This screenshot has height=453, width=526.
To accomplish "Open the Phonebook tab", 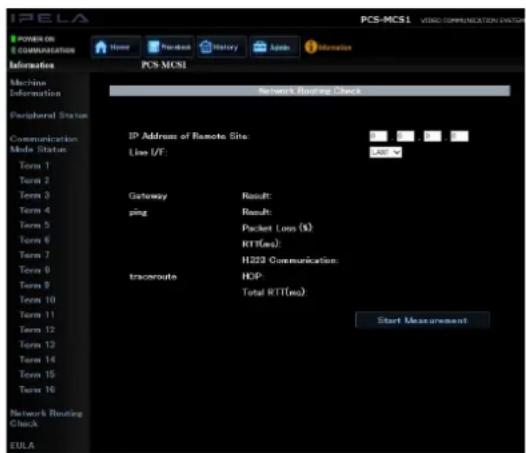I will coord(169,47).
